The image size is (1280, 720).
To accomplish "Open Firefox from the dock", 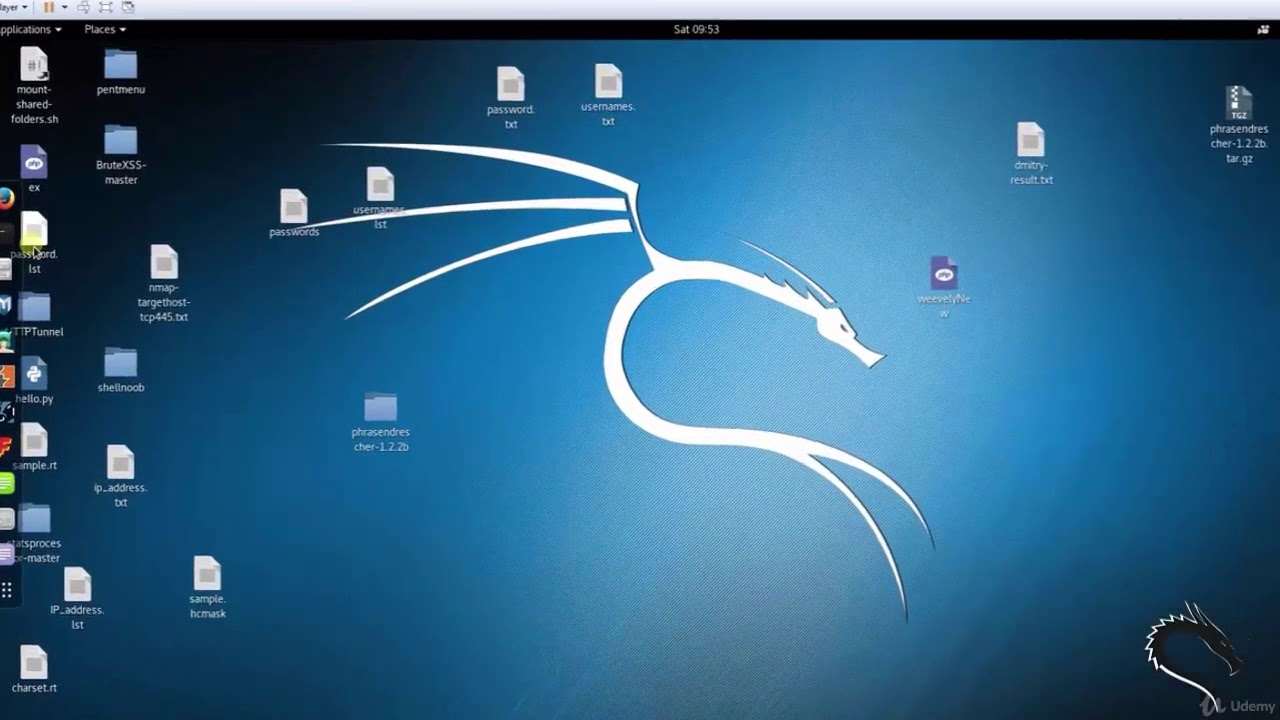I will point(6,197).
